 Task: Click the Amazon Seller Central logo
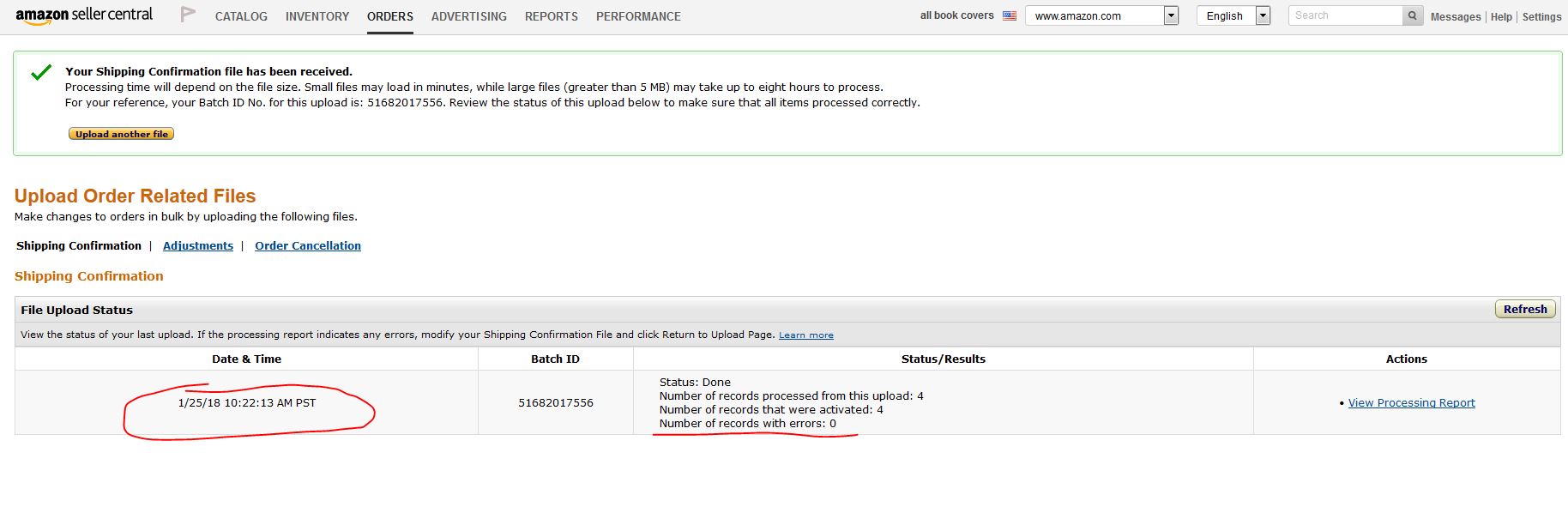tap(84, 15)
